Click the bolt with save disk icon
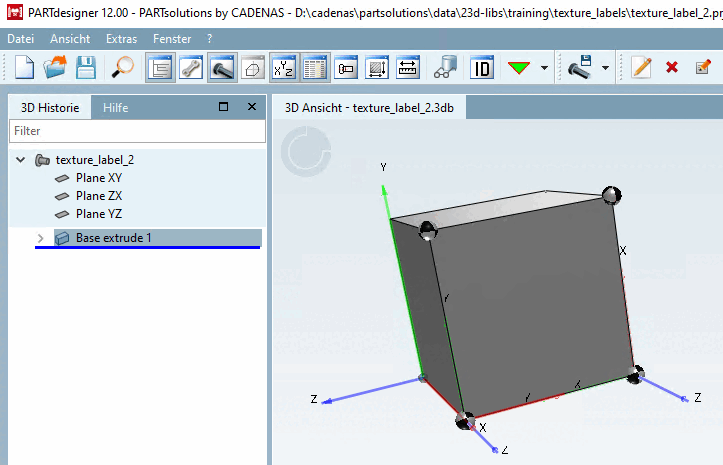 point(580,68)
